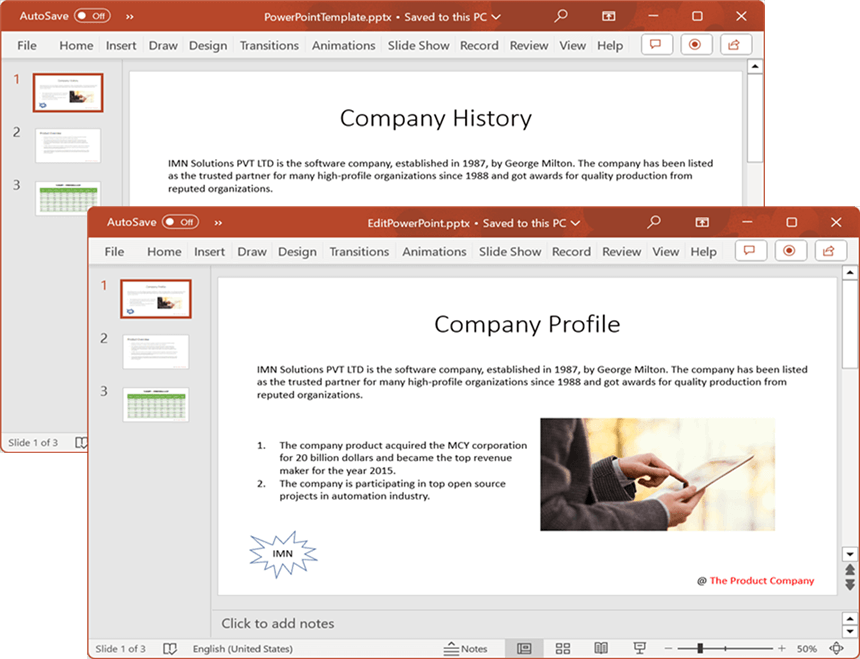This screenshot has width=860, height=659.
Task: Open Comments pane icon in EditPowerPoint window
Action: tap(750, 251)
